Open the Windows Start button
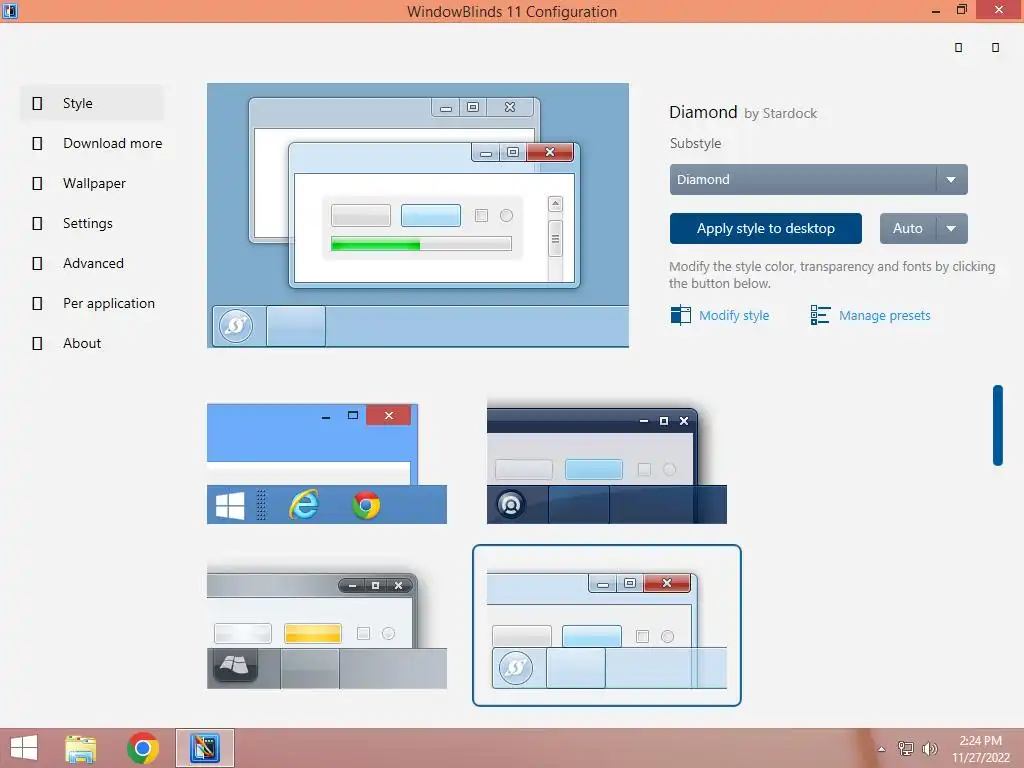 coord(24,748)
